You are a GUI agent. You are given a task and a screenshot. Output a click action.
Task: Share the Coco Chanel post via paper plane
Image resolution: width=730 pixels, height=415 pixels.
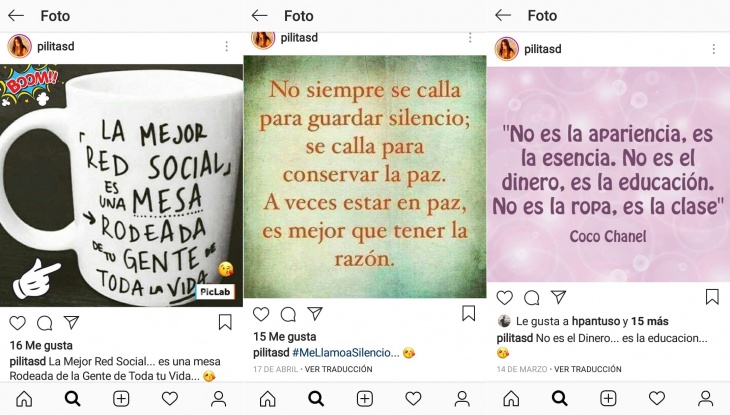pyautogui.click(x=558, y=297)
